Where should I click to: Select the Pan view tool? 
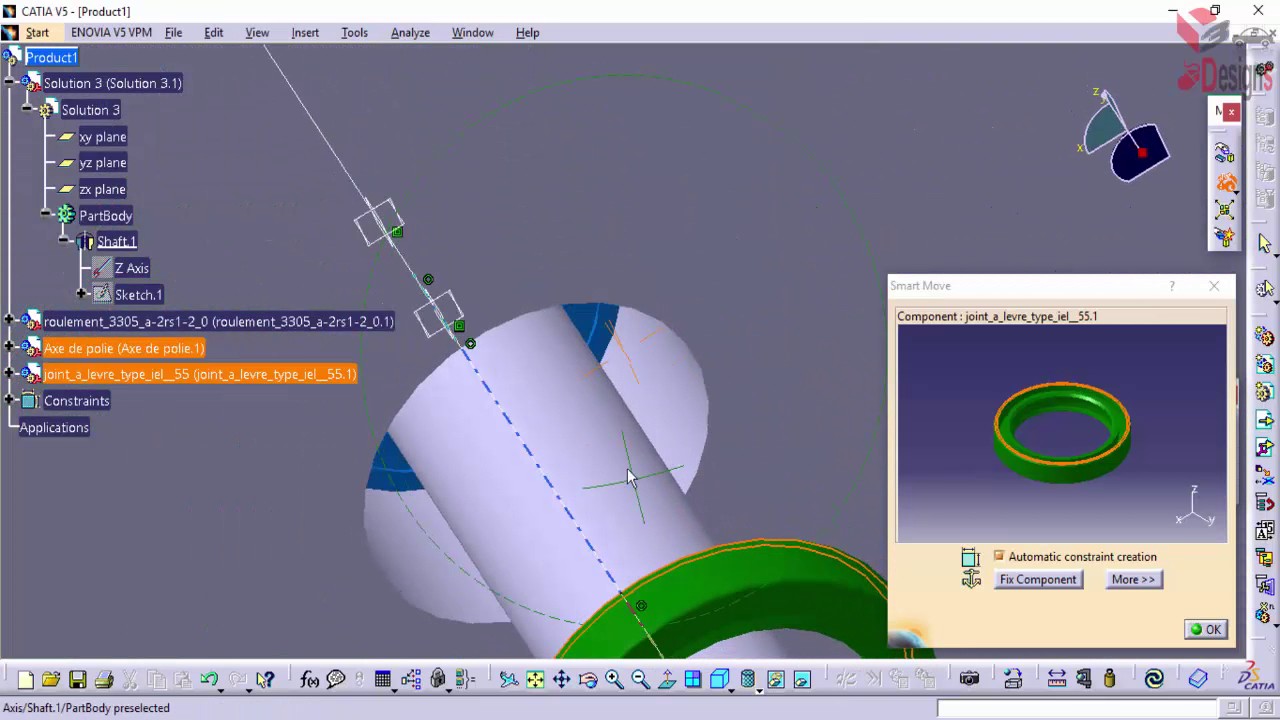point(561,680)
